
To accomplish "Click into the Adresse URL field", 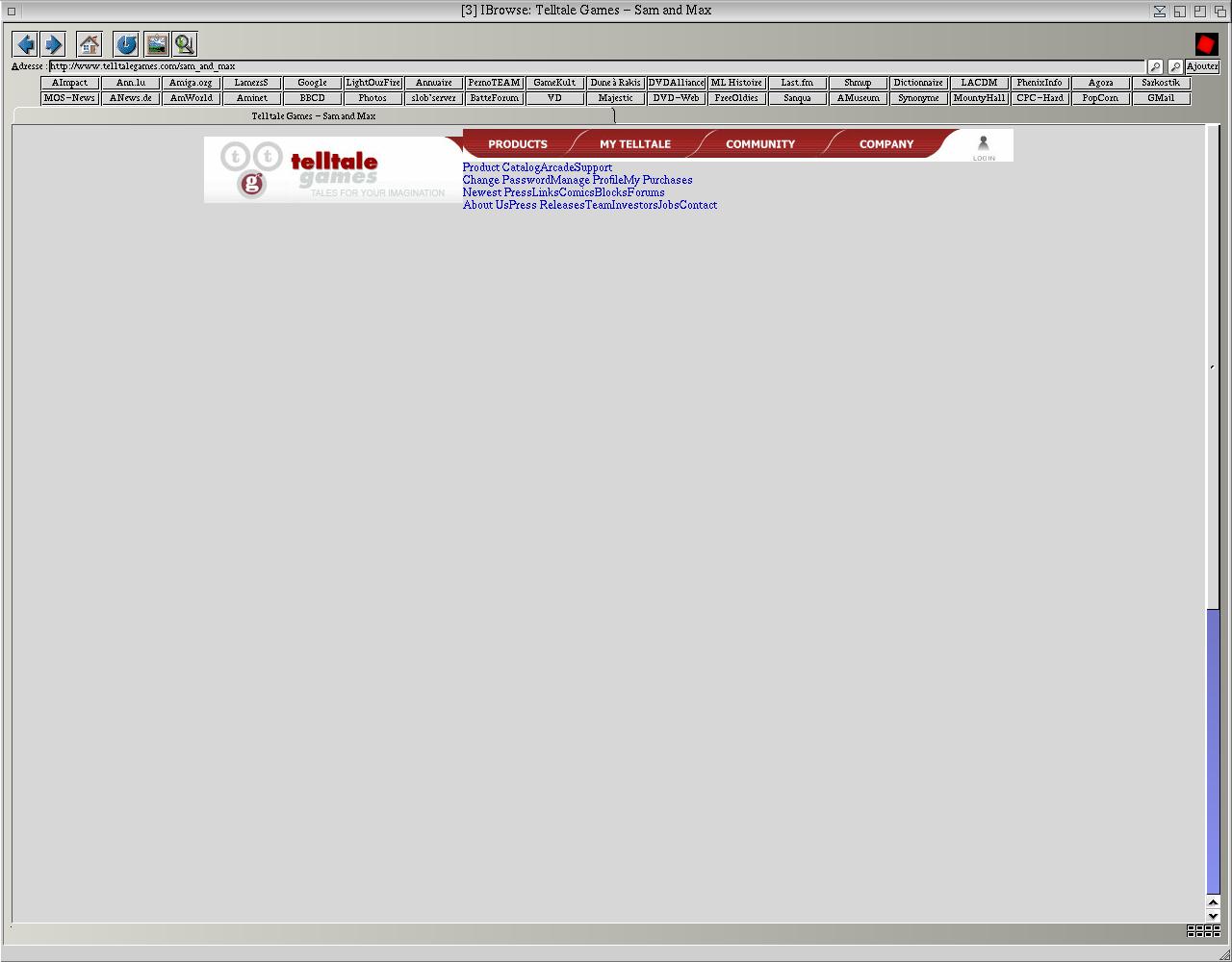I will pos(597,67).
